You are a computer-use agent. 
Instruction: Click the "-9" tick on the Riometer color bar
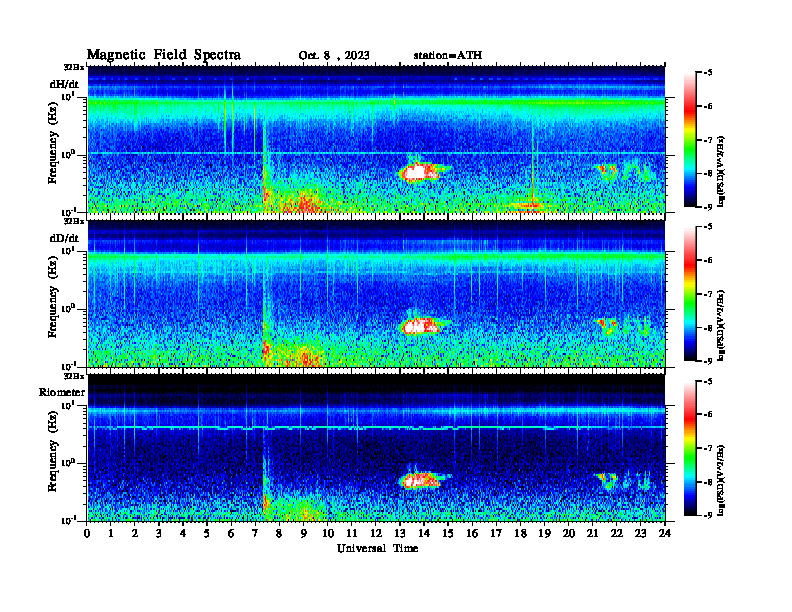708,515
